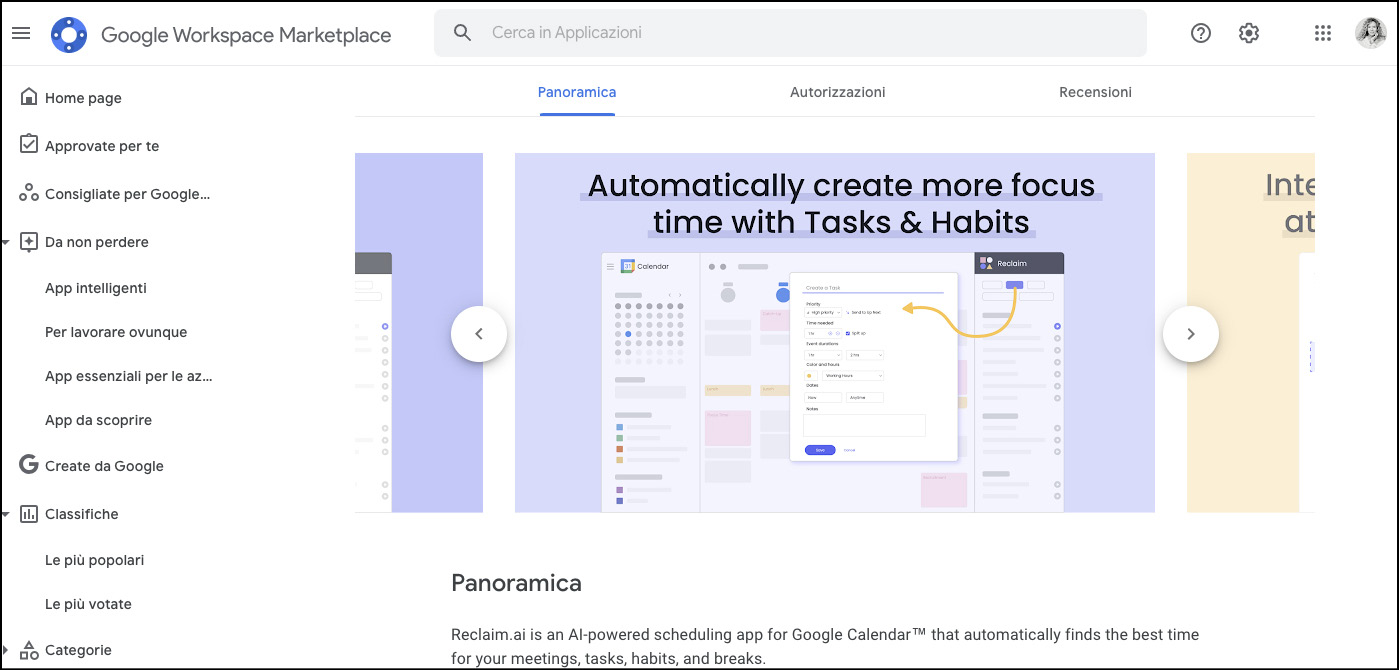1399x670 pixels.
Task: Show the previous carousel screenshot
Action: 479,334
